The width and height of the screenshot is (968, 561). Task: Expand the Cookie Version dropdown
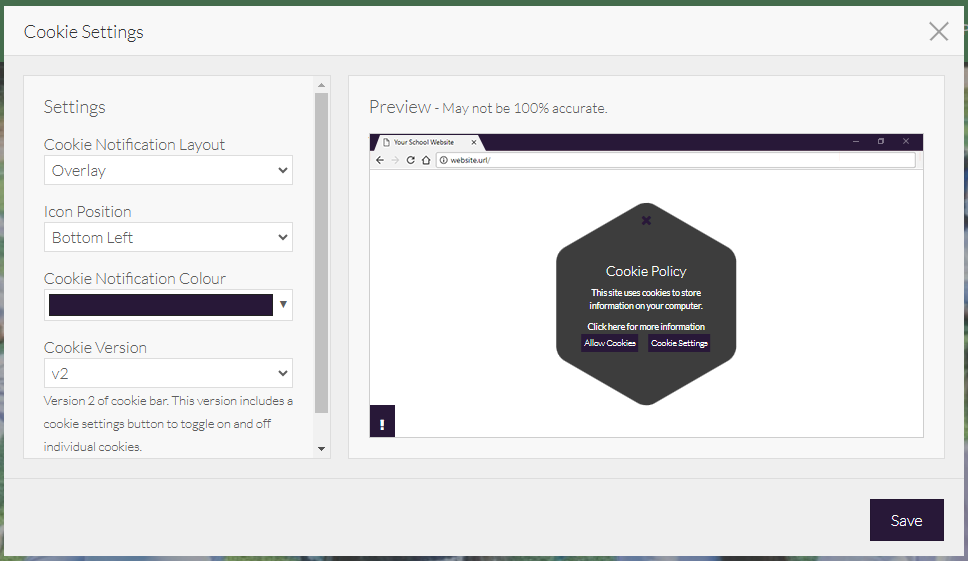tap(168, 374)
